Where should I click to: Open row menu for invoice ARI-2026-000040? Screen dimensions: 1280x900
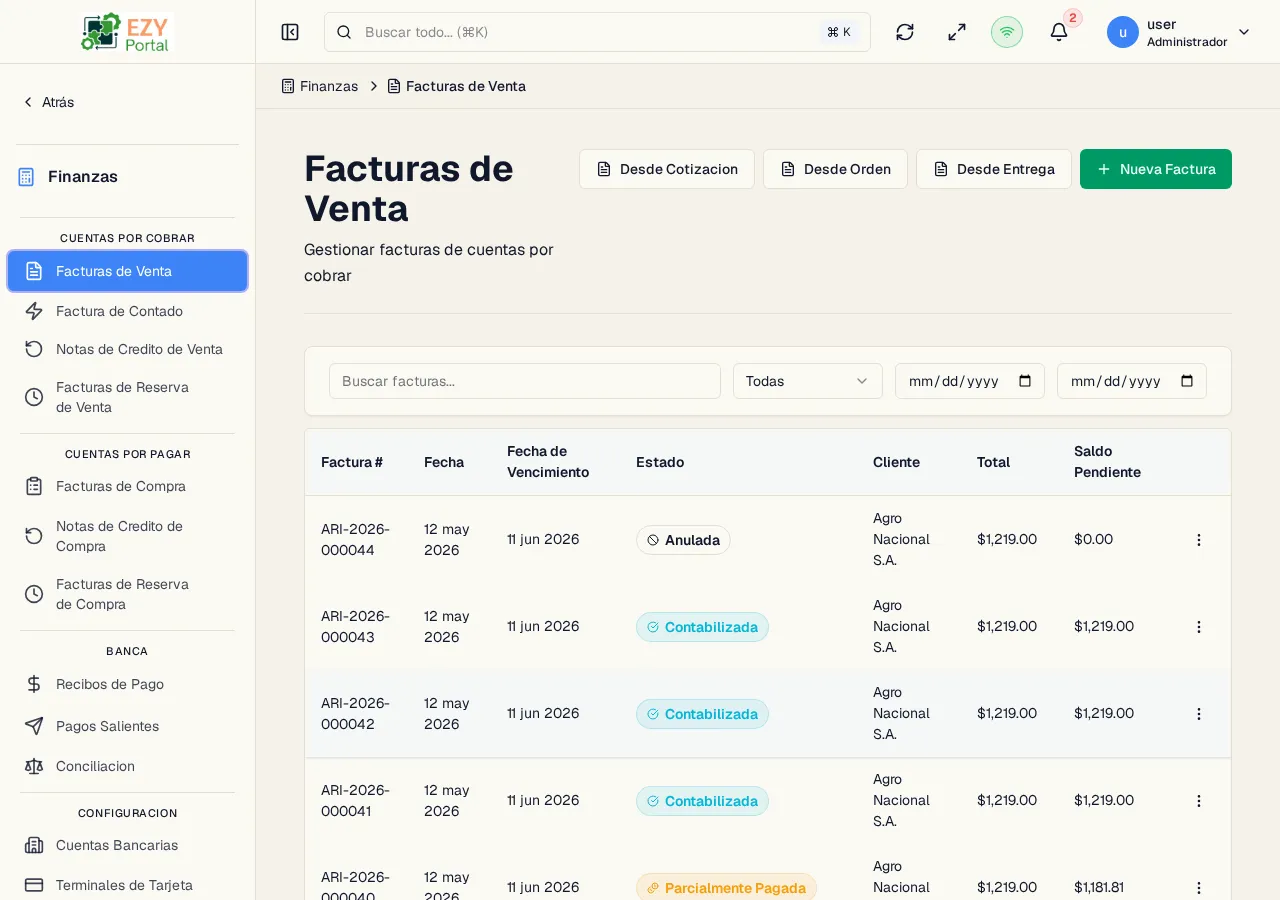click(x=1199, y=888)
